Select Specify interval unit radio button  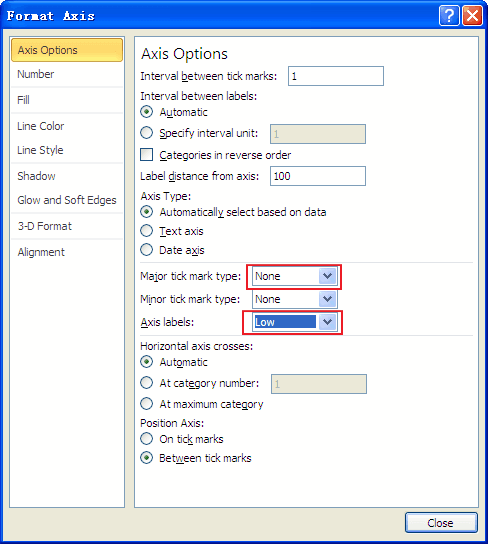tap(146, 133)
